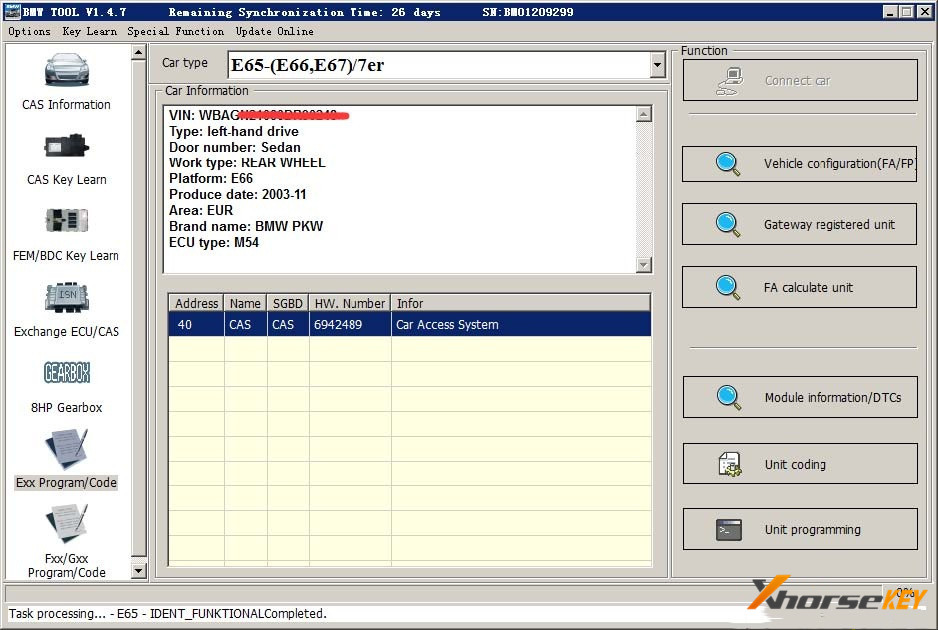Click ECU type: M54 line

point(214,242)
